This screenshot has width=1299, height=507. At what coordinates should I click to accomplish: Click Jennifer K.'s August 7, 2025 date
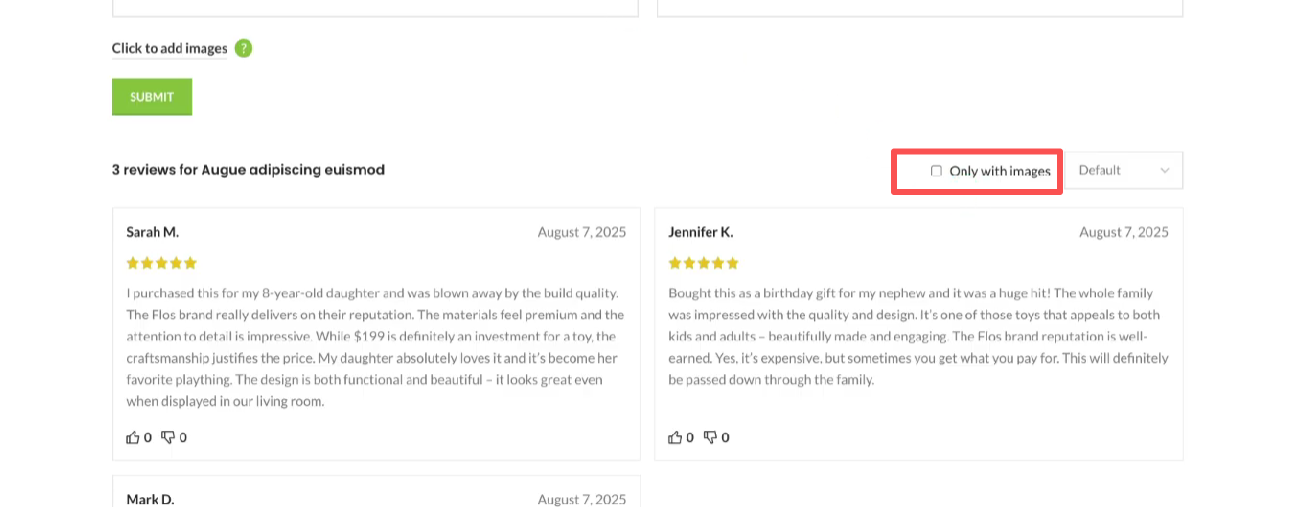point(1123,232)
